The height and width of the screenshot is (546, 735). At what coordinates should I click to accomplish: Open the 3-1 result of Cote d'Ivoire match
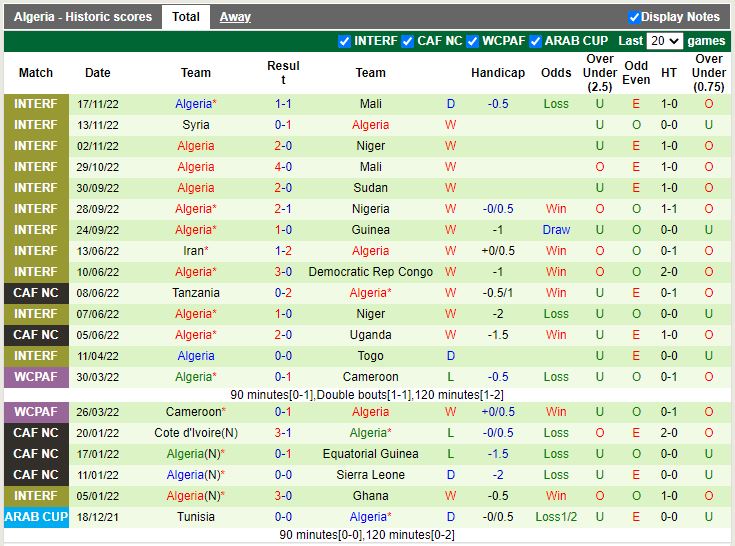(283, 433)
